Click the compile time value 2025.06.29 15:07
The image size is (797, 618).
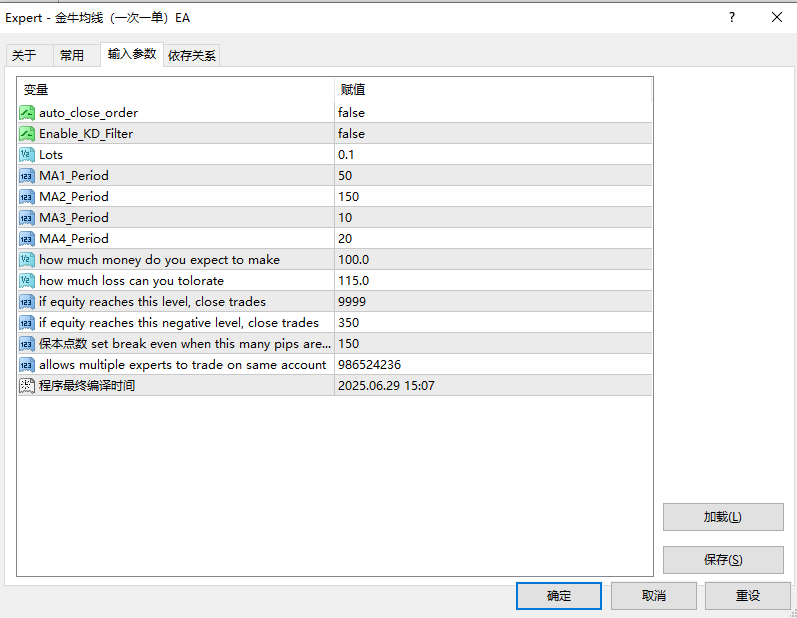click(x=386, y=386)
